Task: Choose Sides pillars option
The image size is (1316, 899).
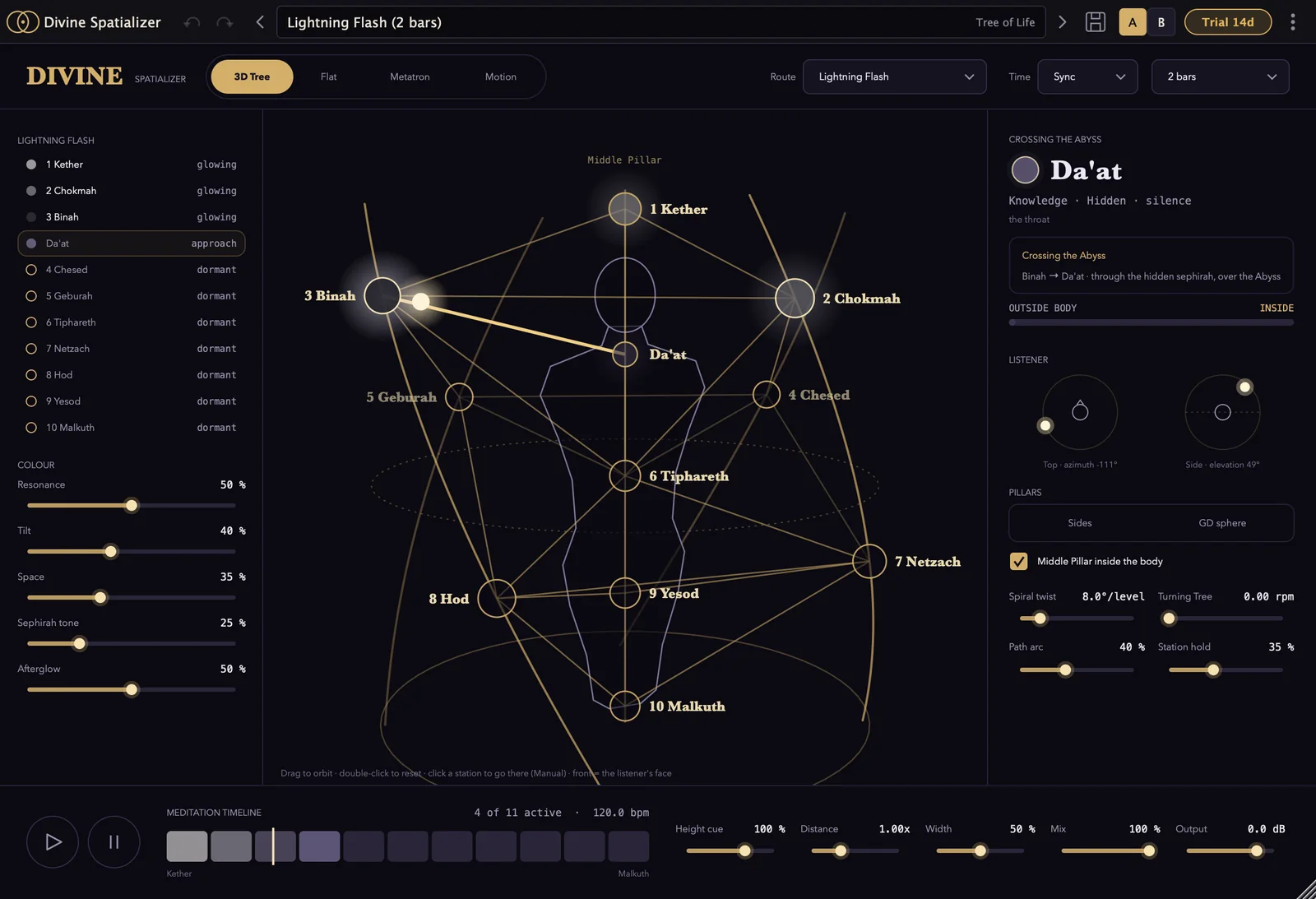Action: 1080,523
